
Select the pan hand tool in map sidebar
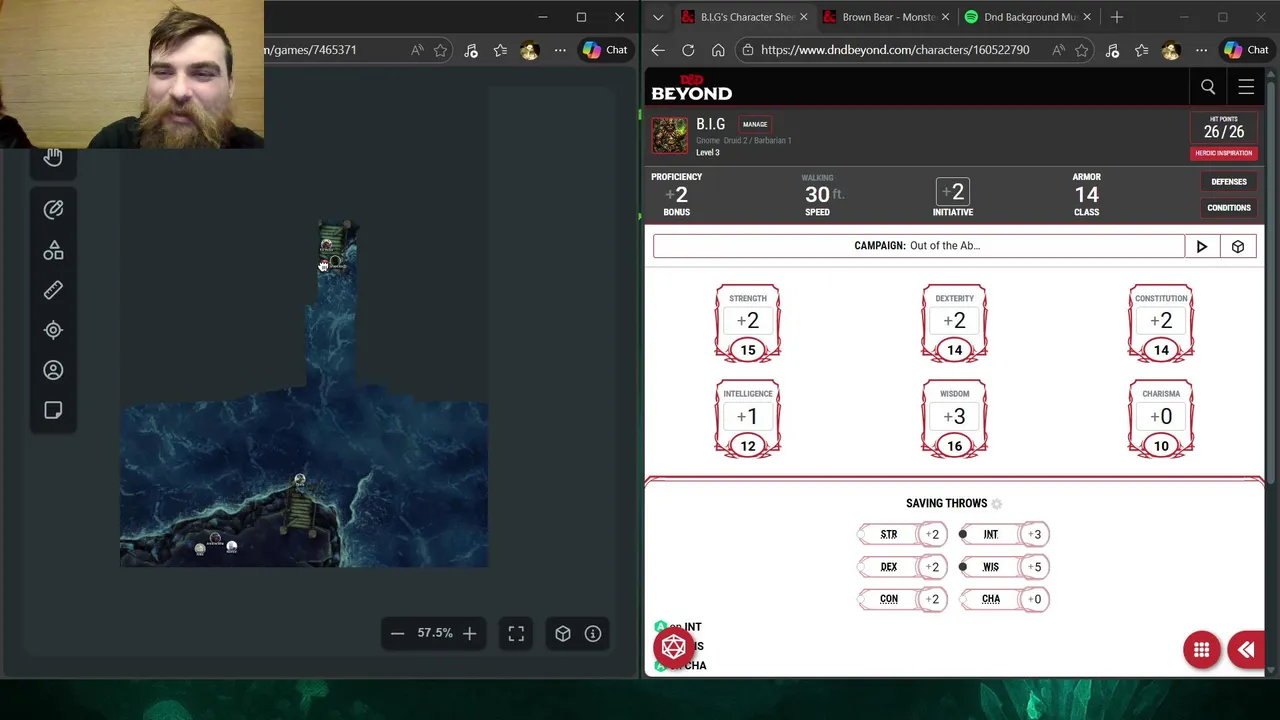pos(53,157)
